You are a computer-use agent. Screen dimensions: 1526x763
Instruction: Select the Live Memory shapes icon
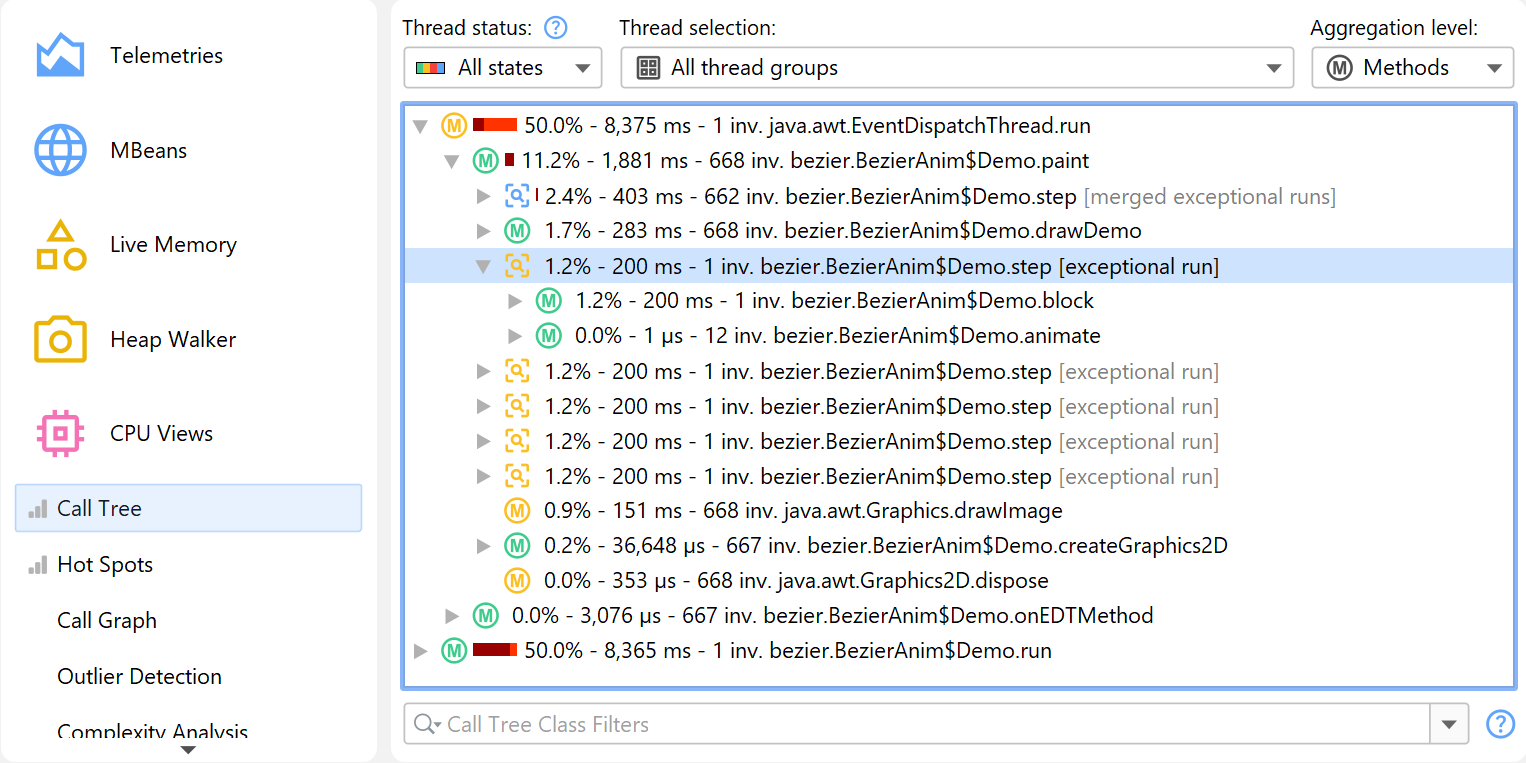tap(60, 245)
